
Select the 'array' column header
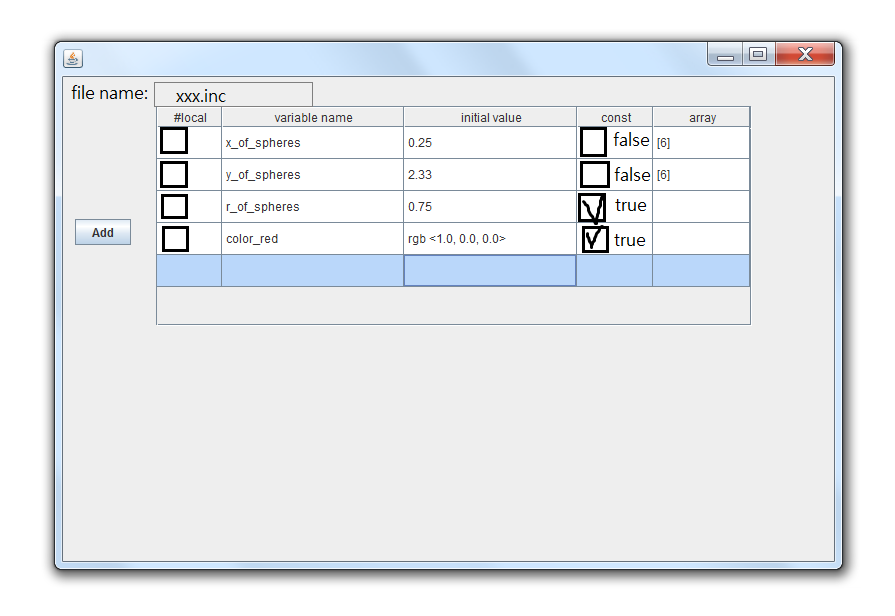pos(702,117)
